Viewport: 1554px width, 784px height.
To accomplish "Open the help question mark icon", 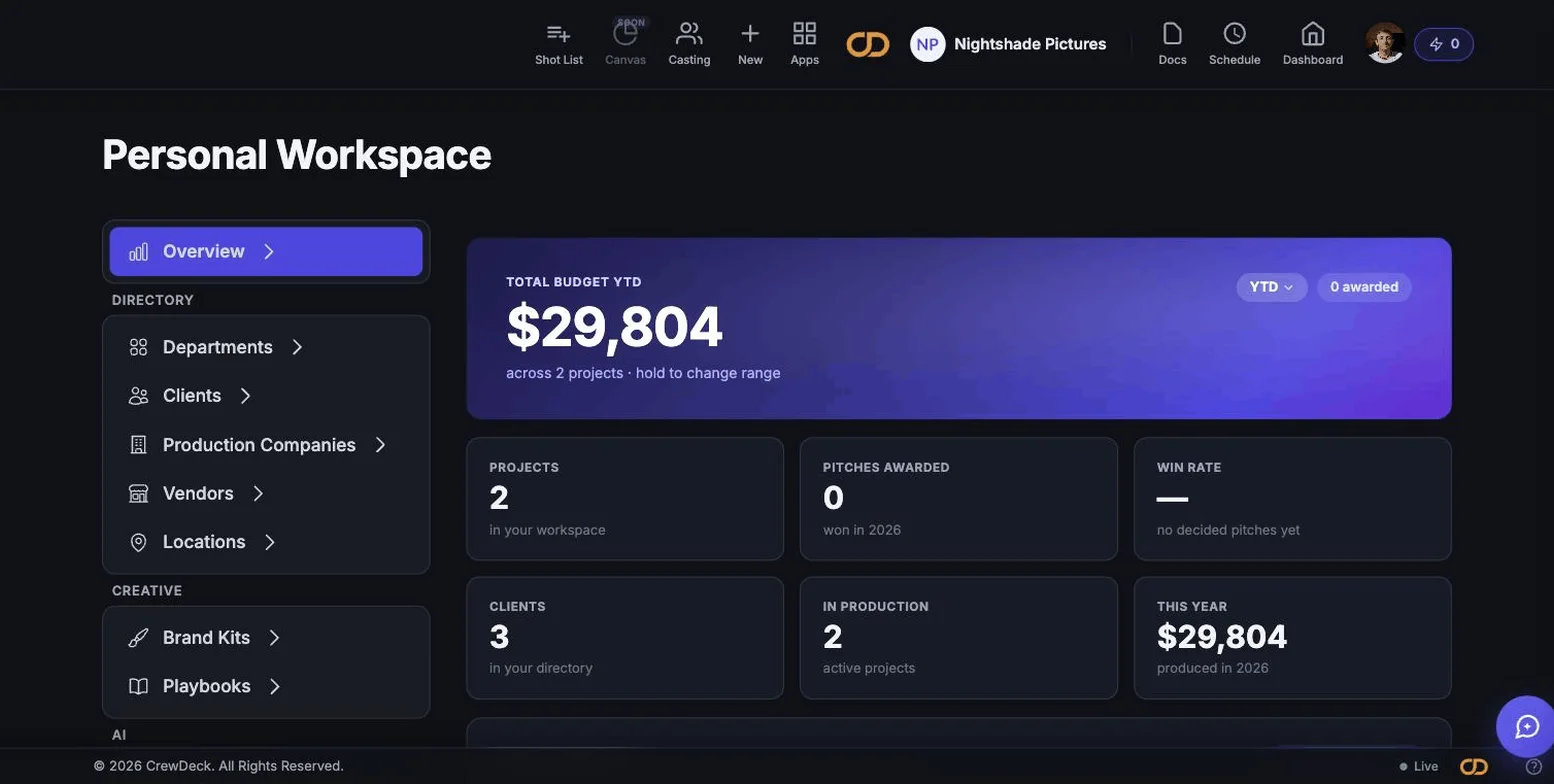I will click(1534, 767).
